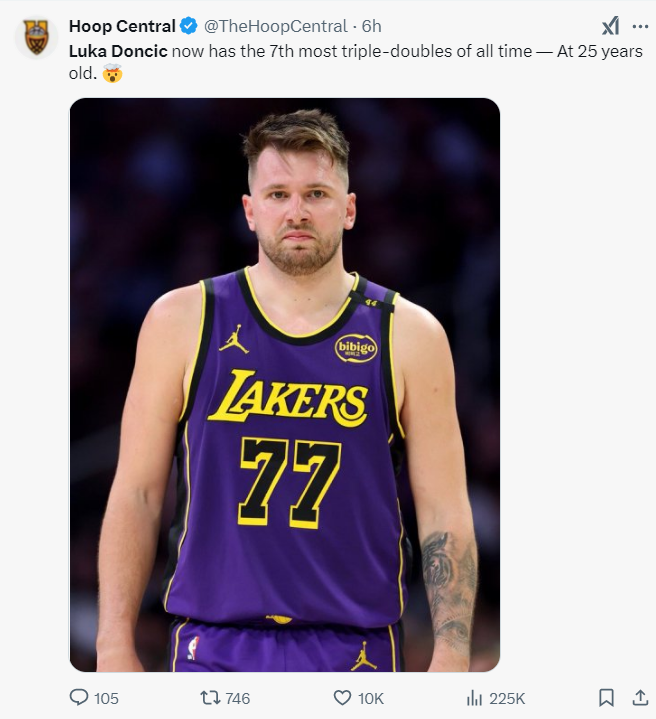This screenshot has height=719, width=656.
Task: Click the share post upload icon
Action: coord(640,697)
